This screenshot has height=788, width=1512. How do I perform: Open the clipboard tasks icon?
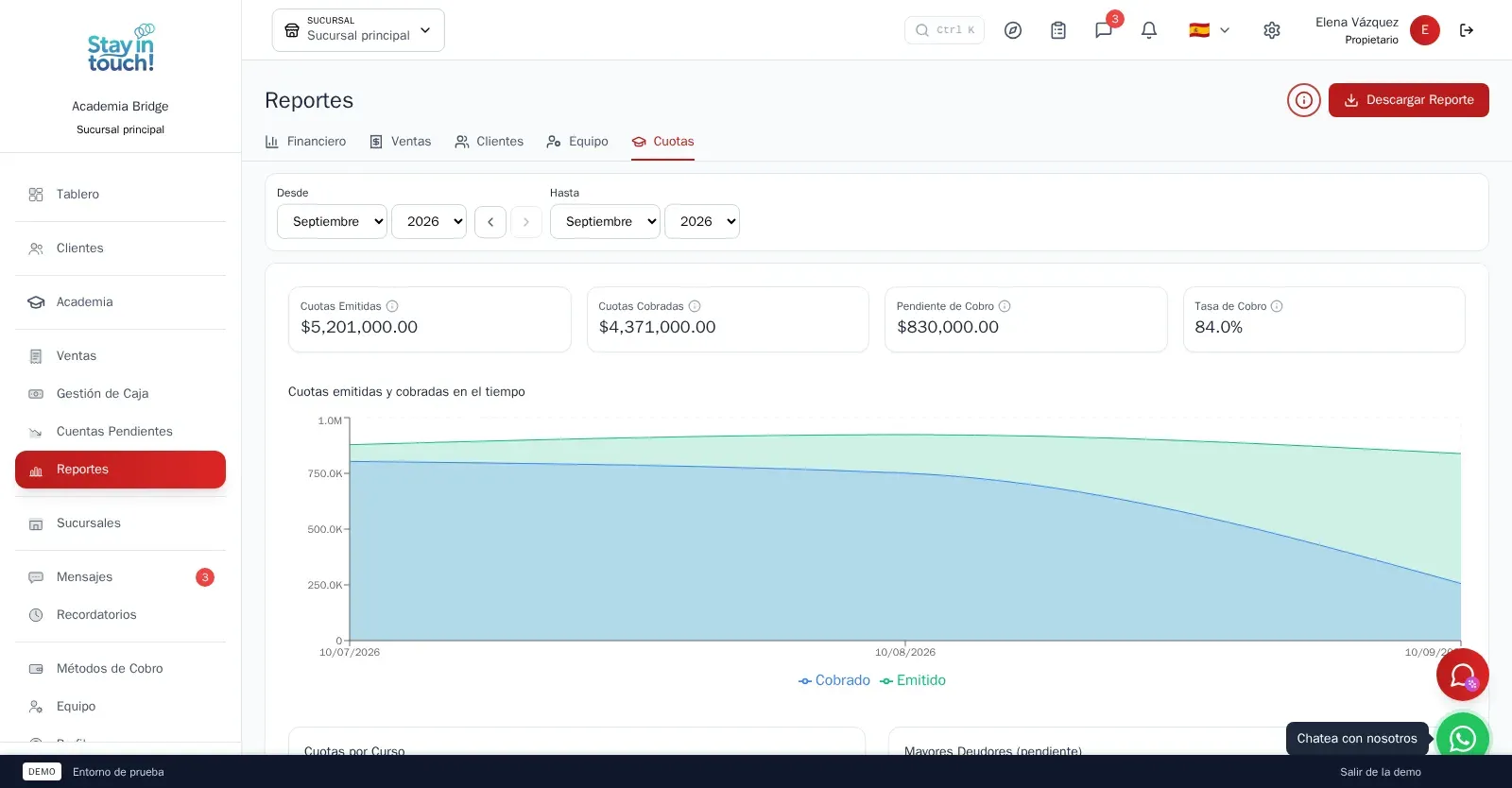(1058, 30)
